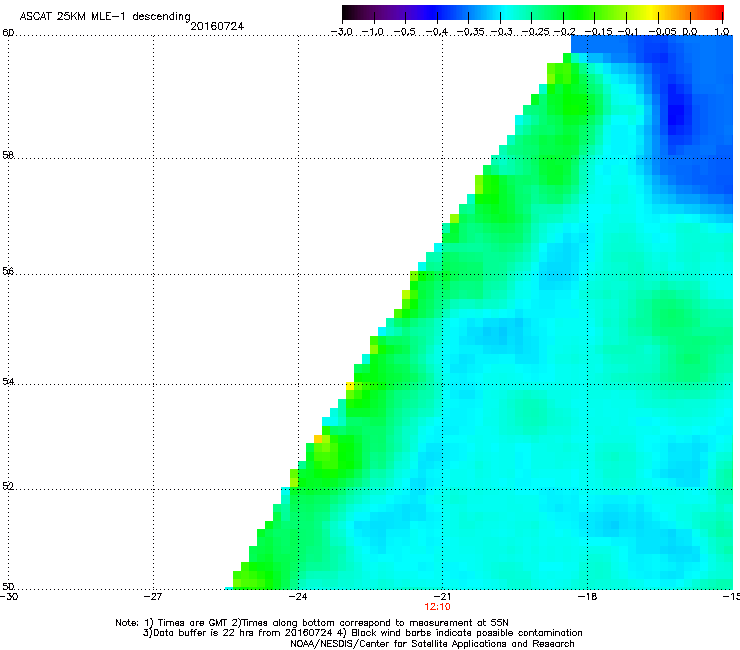The width and height of the screenshot is (740, 650).
Task: Click the latitude axis label '58'
Action: (x=8, y=155)
